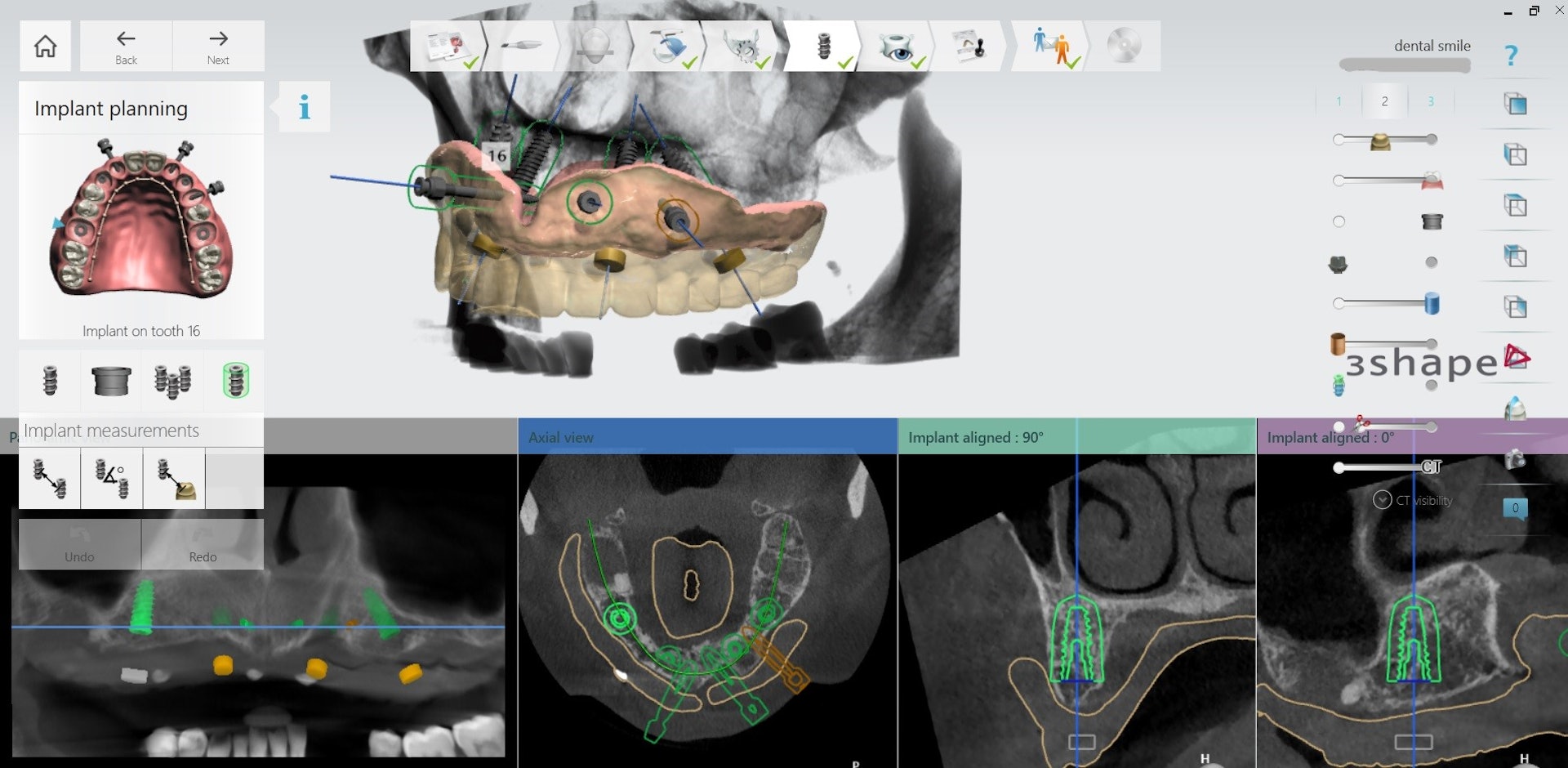The height and width of the screenshot is (768, 1568).
Task: Expand the CT visibility options
Action: [x=1382, y=500]
